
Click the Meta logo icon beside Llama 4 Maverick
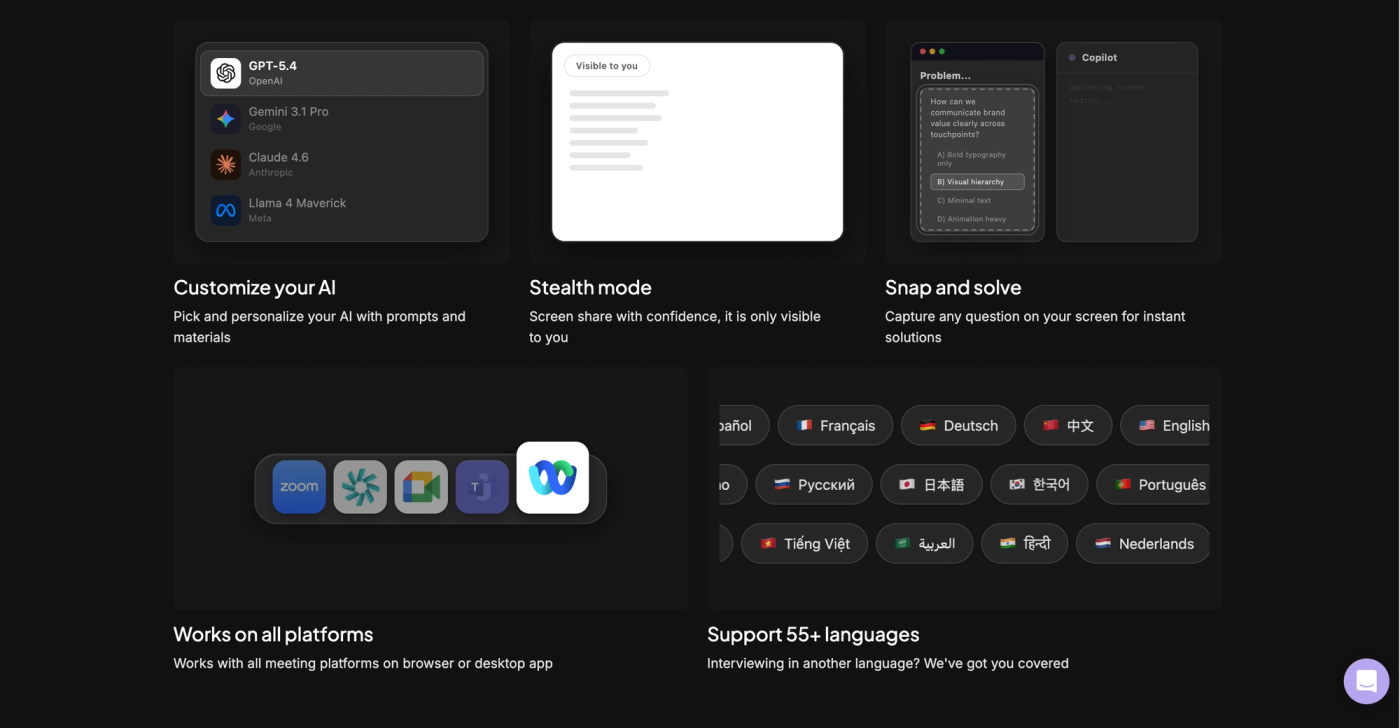[226, 210]
